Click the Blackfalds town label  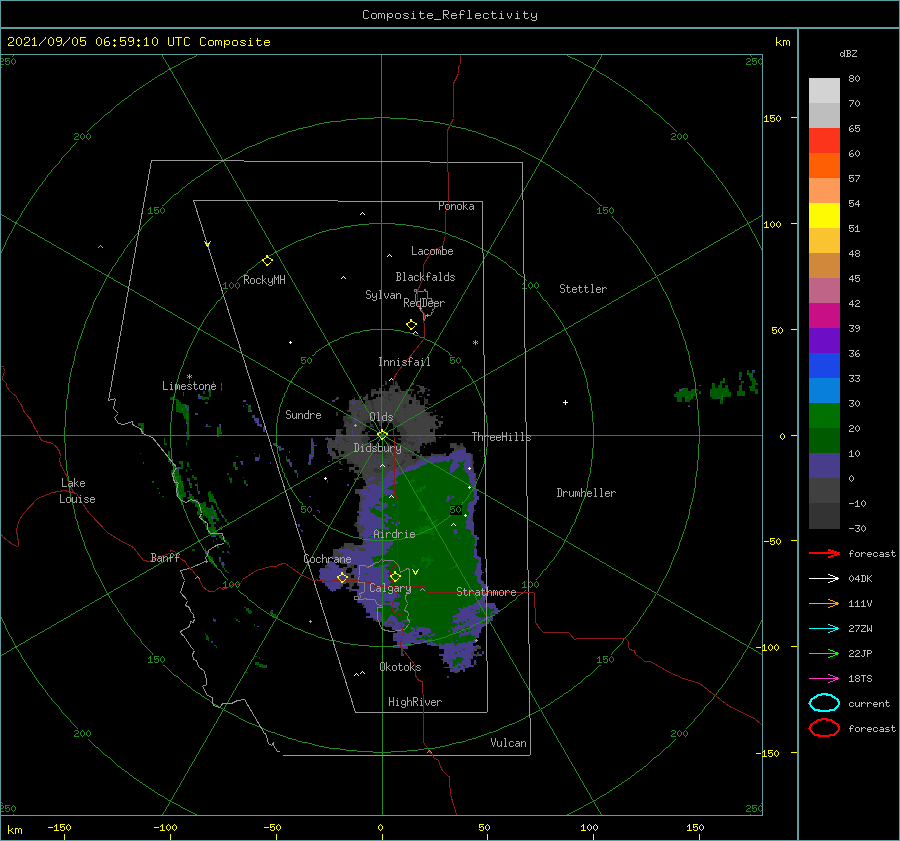(x=425, y=277)
